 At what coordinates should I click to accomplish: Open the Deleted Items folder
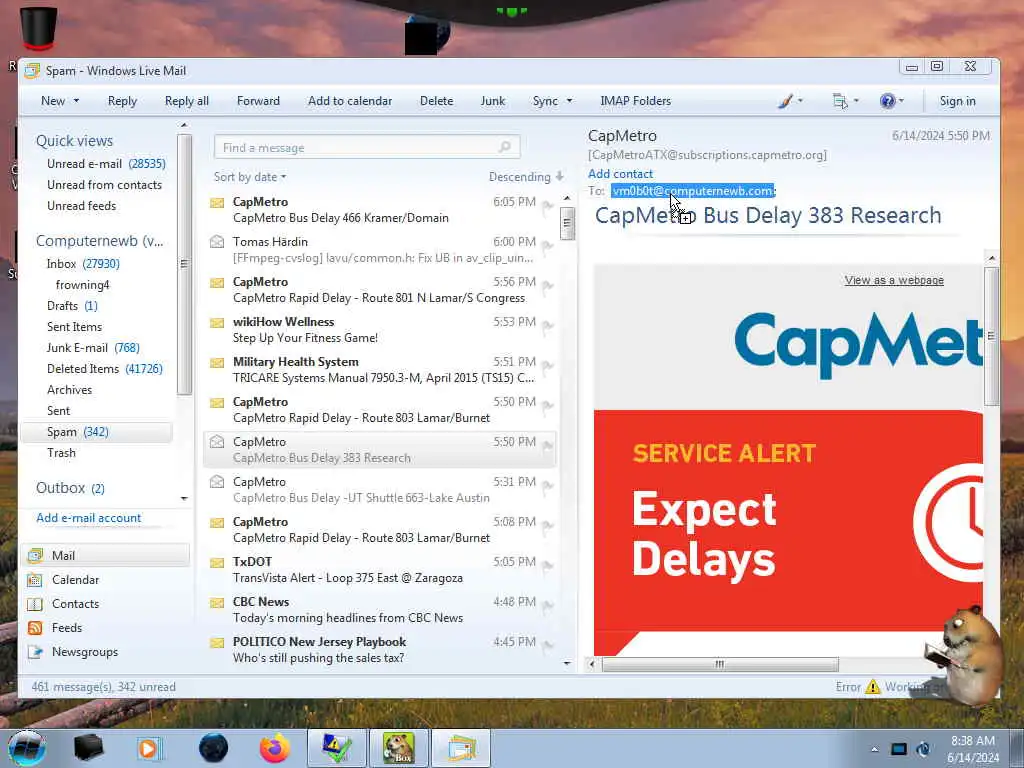coord(104,369)
